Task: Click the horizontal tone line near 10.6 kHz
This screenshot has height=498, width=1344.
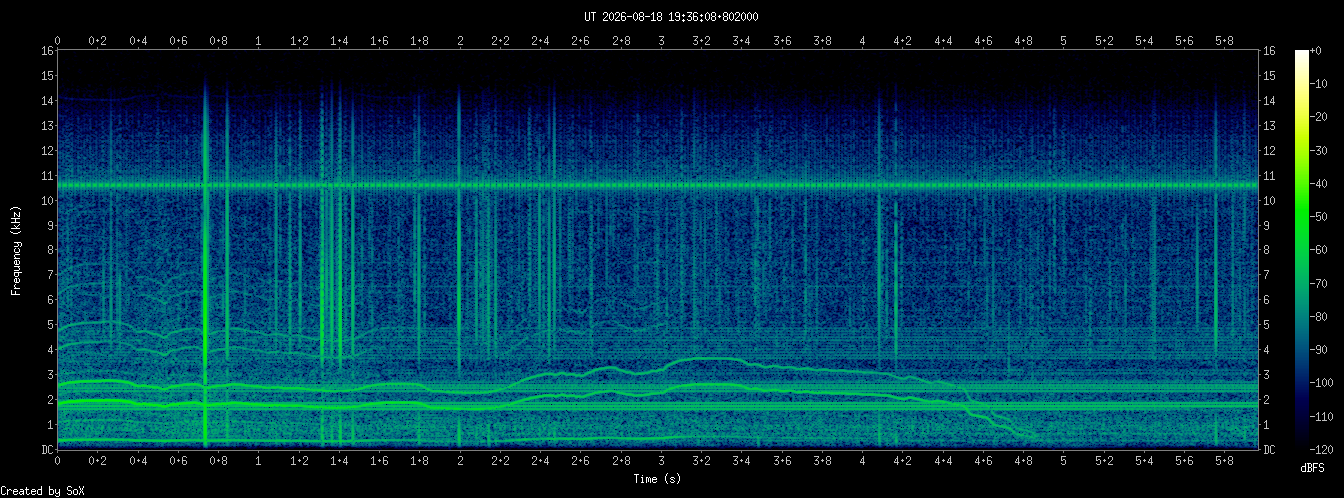Action: [657, 185]
